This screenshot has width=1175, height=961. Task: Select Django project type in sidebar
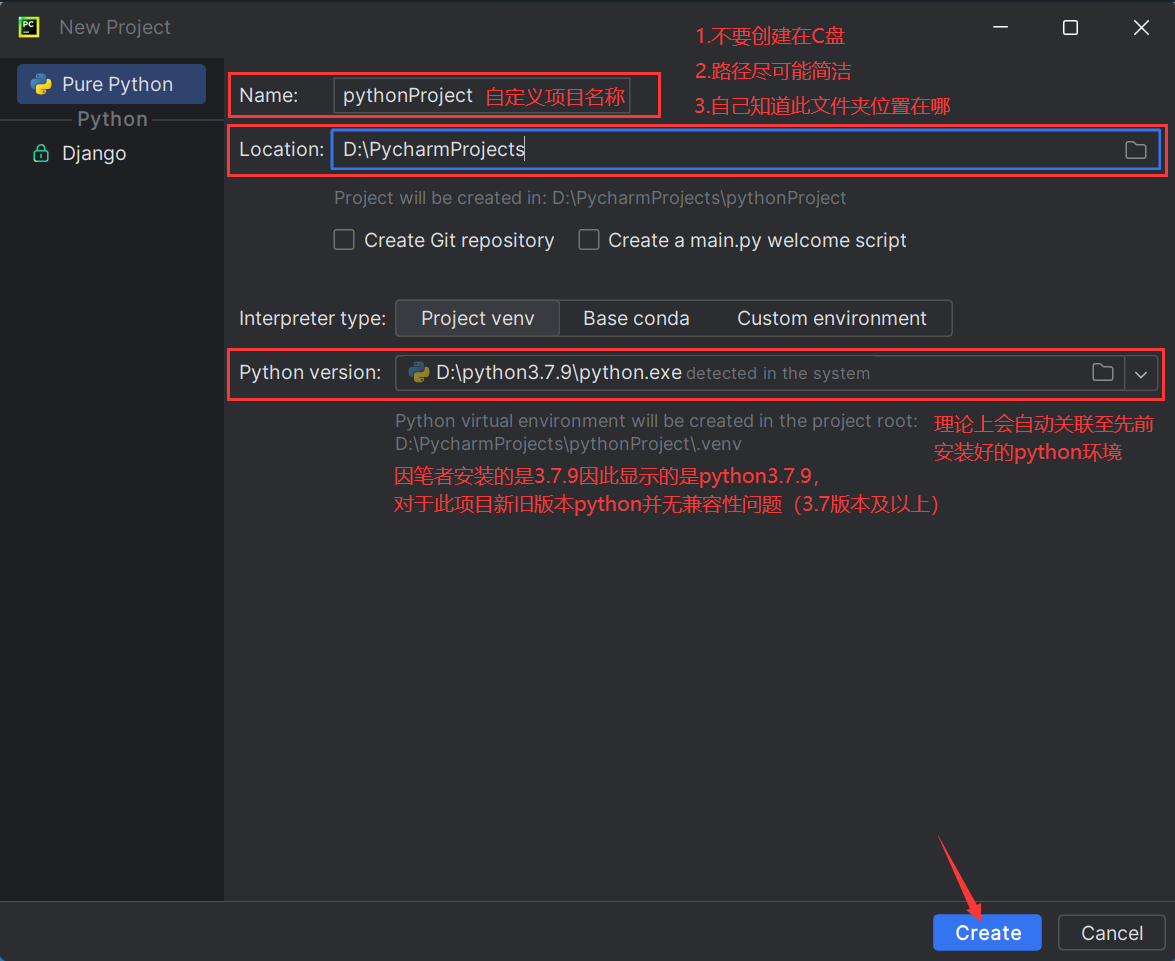click(94, 154)
